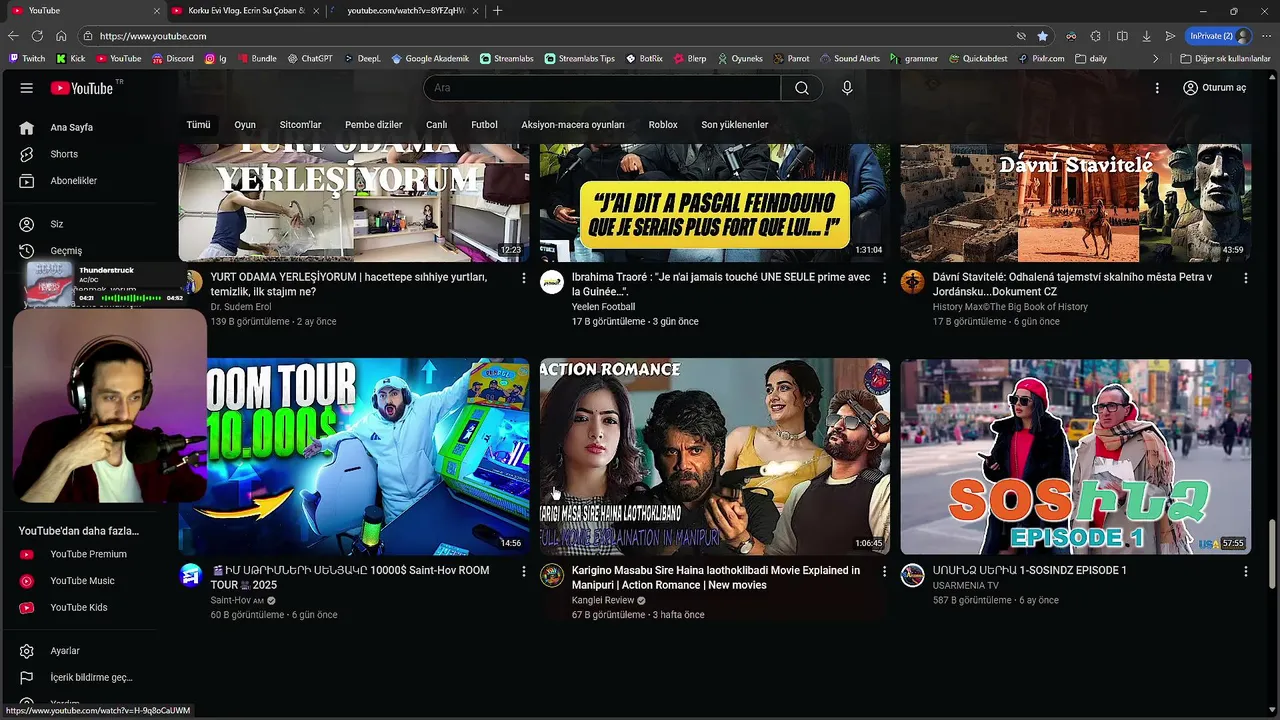Click the USARMENIA TV channel avatar

point(912,575)
